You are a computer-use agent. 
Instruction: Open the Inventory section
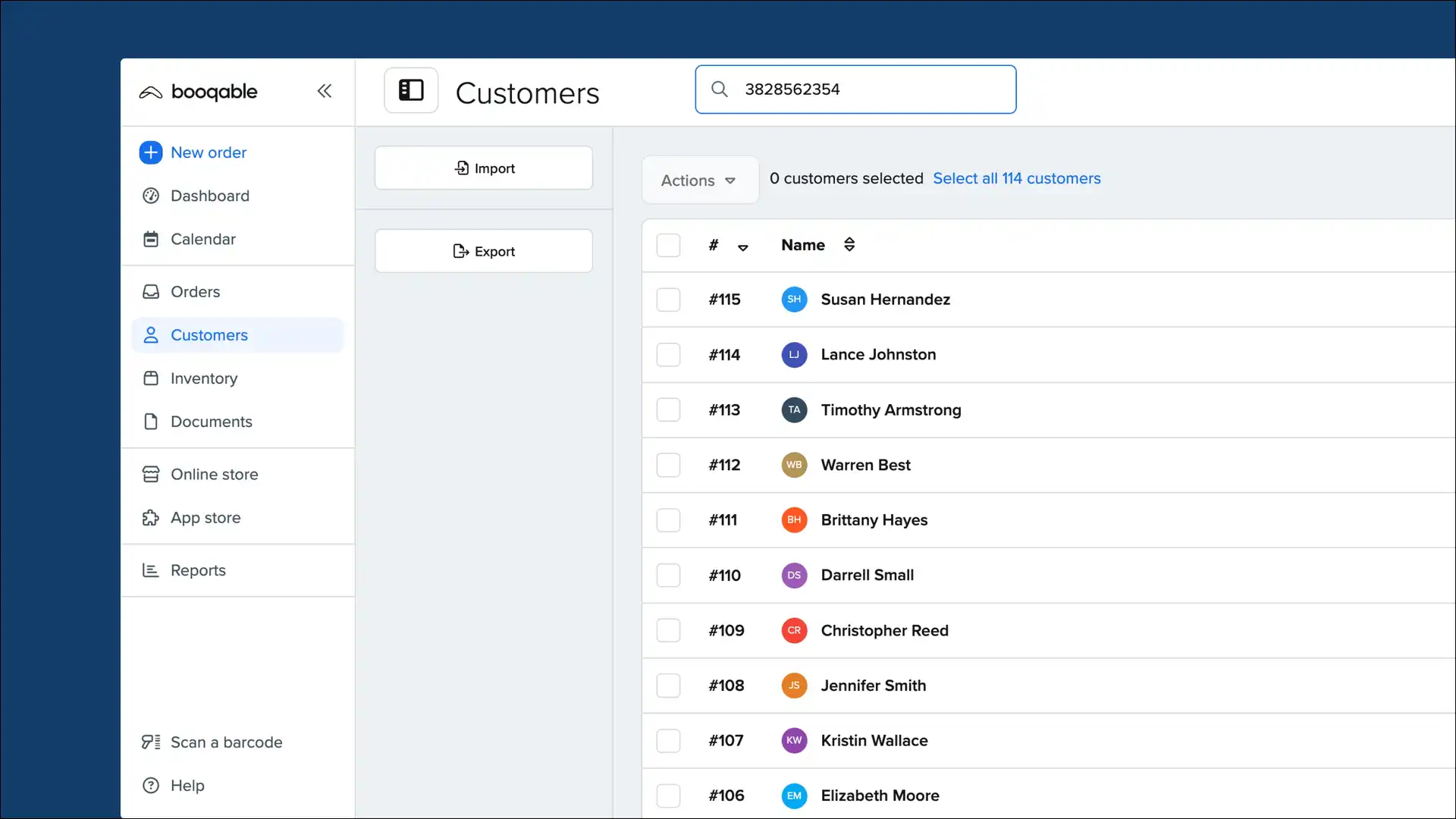(202, 378)
